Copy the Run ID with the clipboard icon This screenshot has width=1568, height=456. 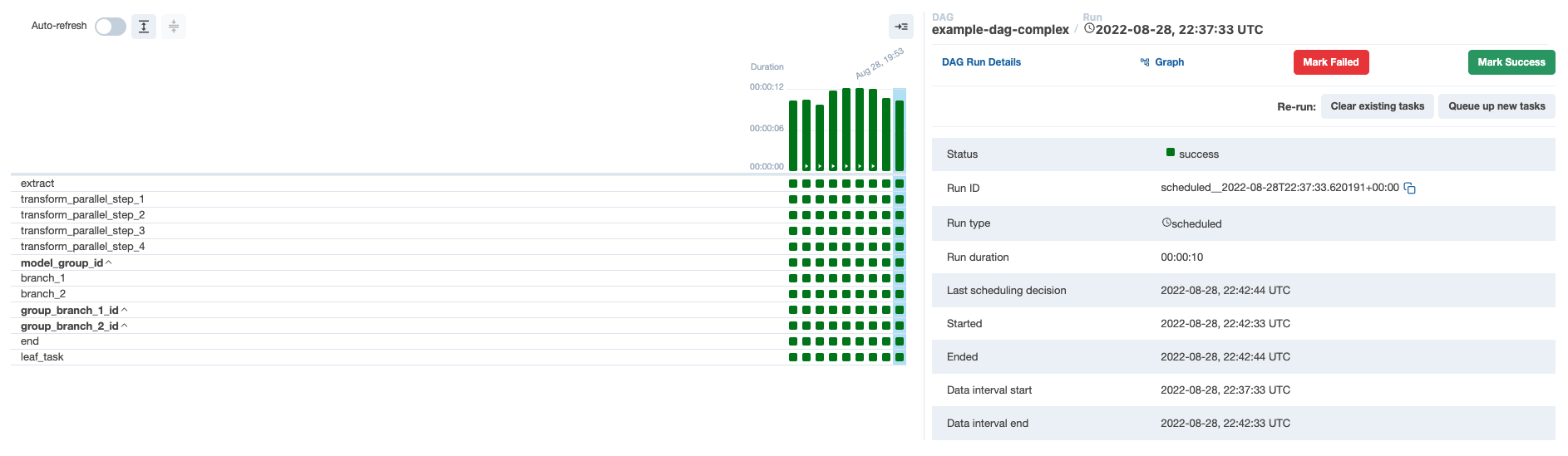1409,189
